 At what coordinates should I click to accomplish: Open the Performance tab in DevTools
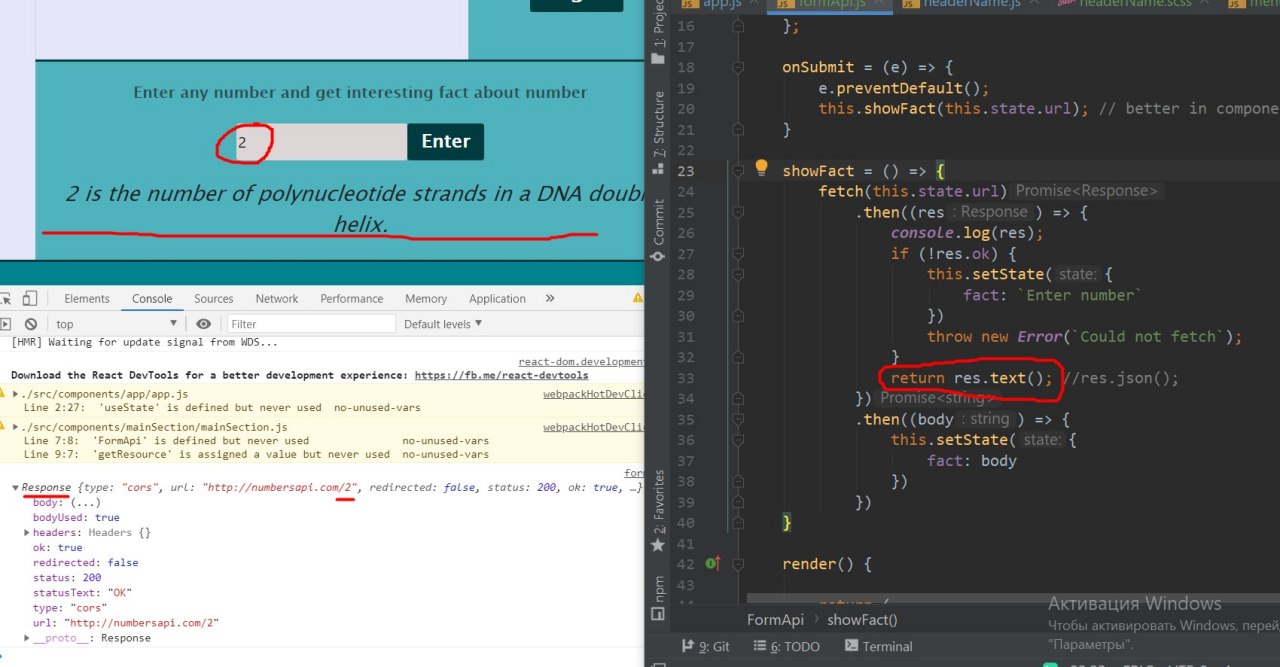(x=352, y=298)
